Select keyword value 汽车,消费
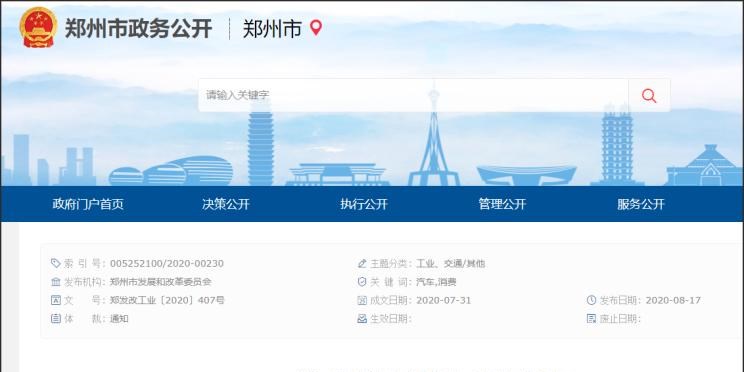 click(436, 282)
